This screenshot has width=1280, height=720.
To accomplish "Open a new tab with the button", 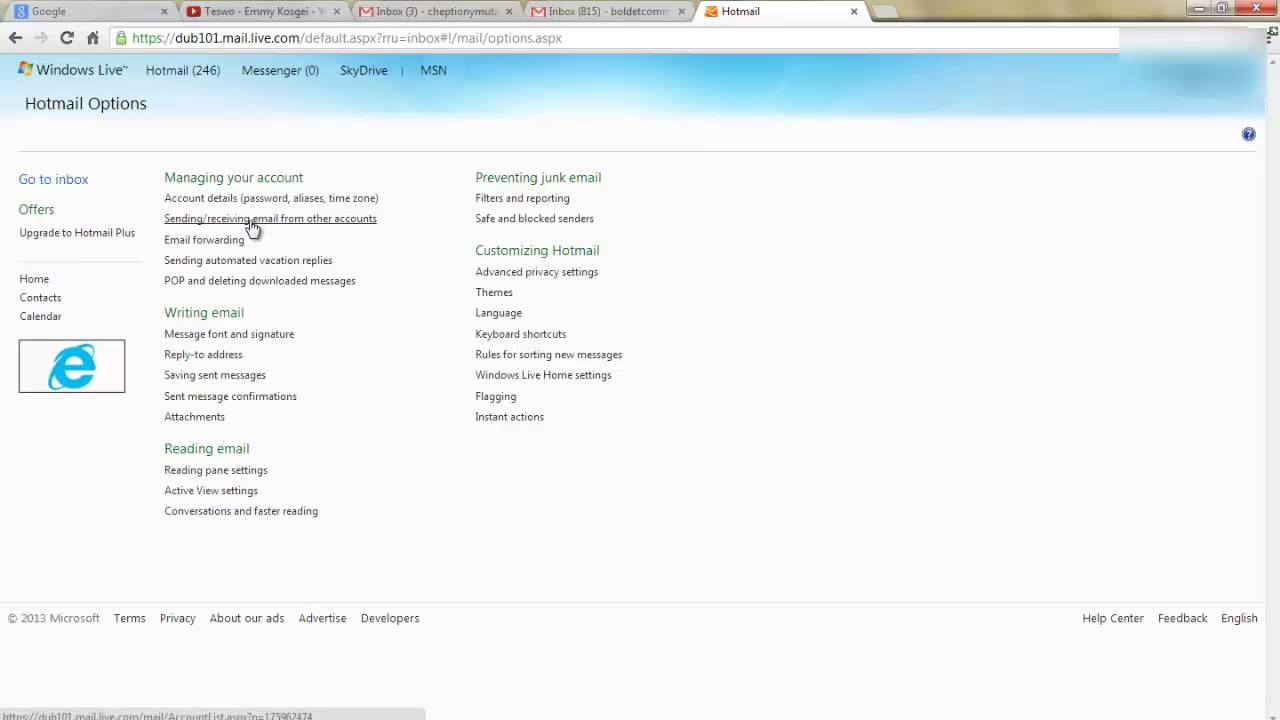I will point(885,12).
